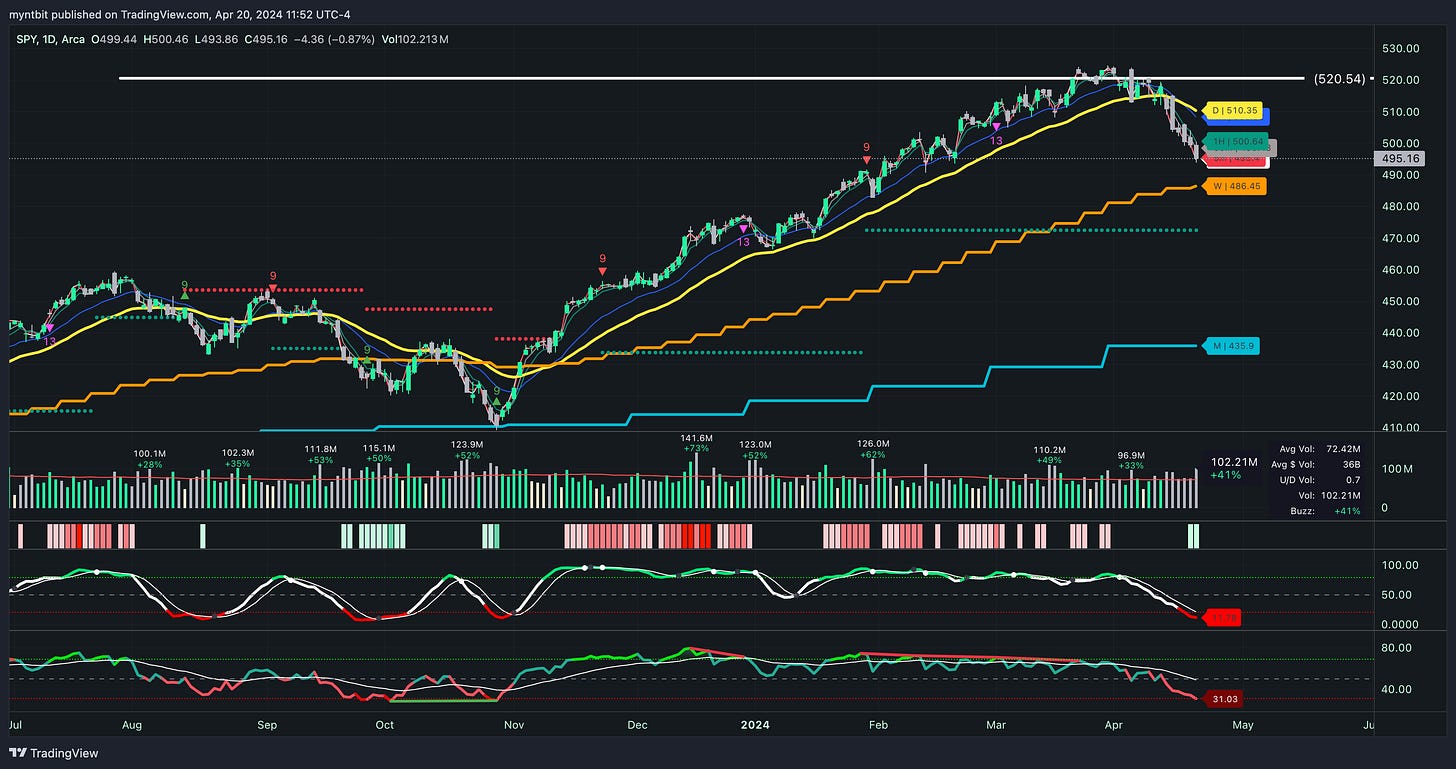The width and height of the screenshot is (1456, 769).
Task: Click the 460.00 price axis label
Action: pos(1400,270)
